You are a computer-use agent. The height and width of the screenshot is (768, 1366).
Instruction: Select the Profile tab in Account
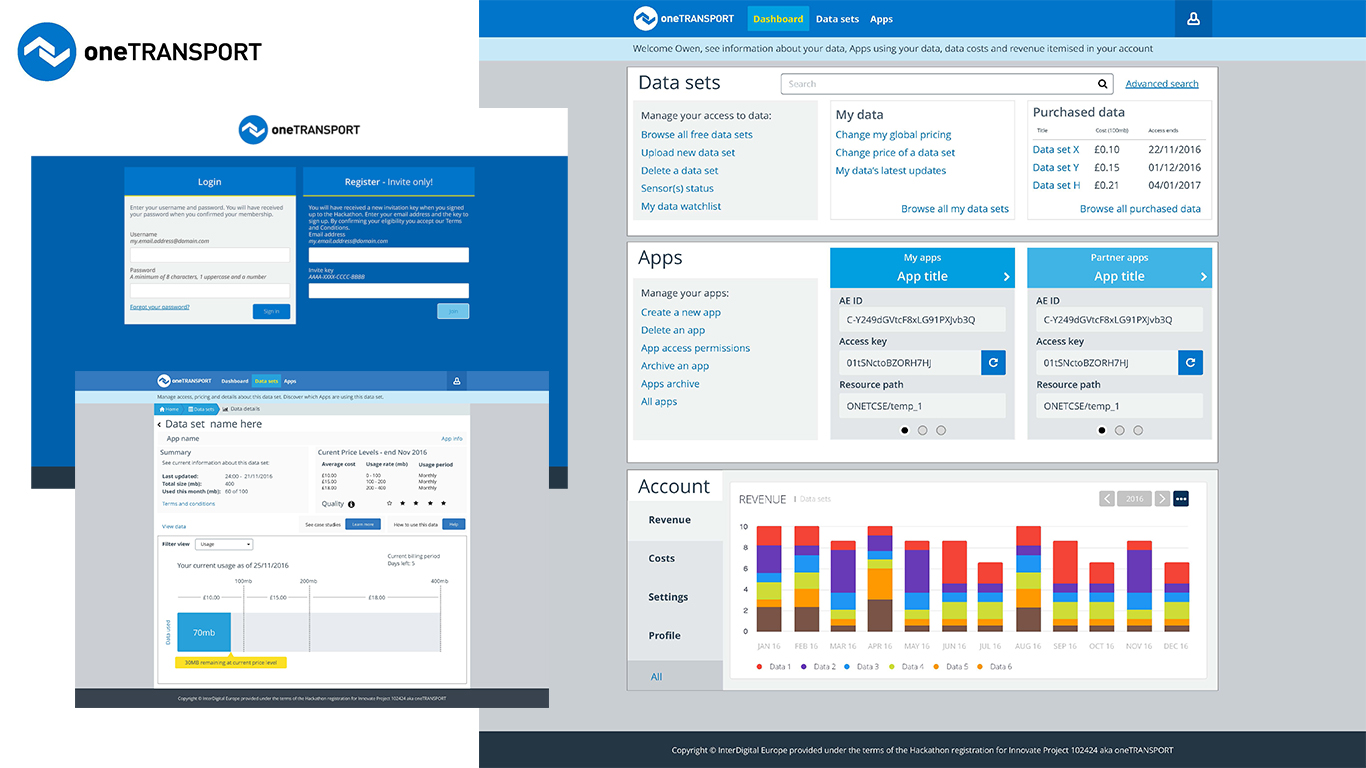675,636
